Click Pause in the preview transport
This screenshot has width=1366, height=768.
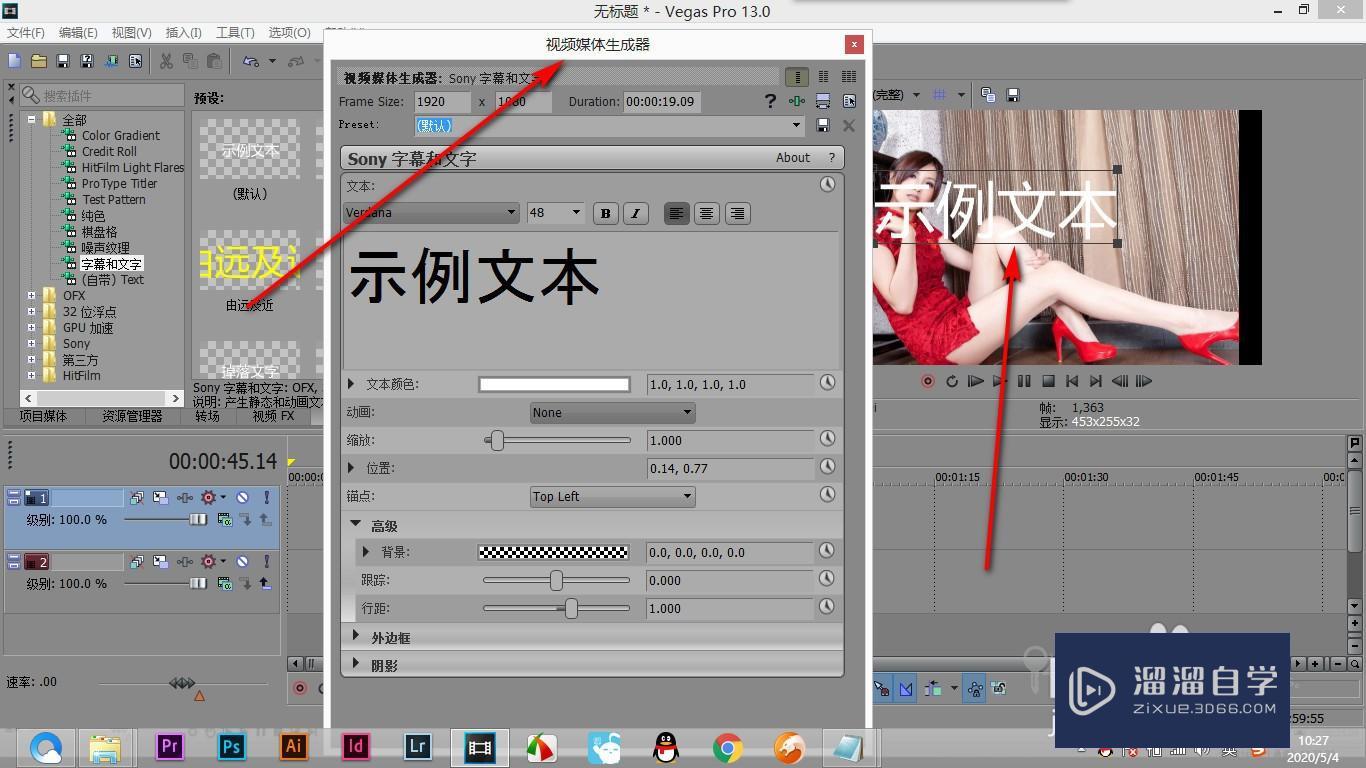(x=1023, y=381)
